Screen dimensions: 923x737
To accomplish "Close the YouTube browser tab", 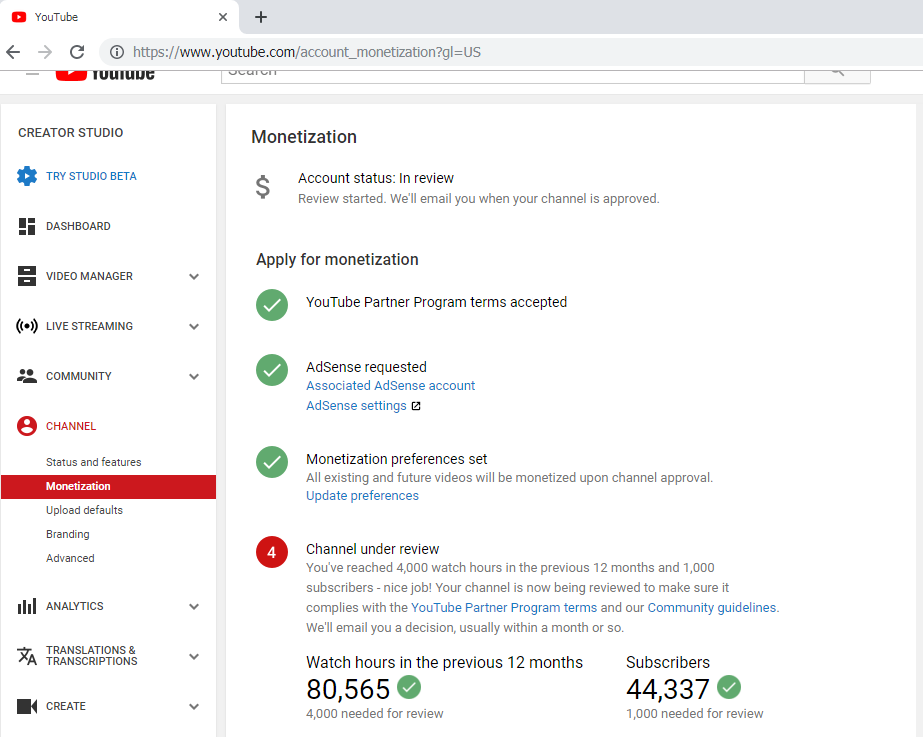I will 223,17.
